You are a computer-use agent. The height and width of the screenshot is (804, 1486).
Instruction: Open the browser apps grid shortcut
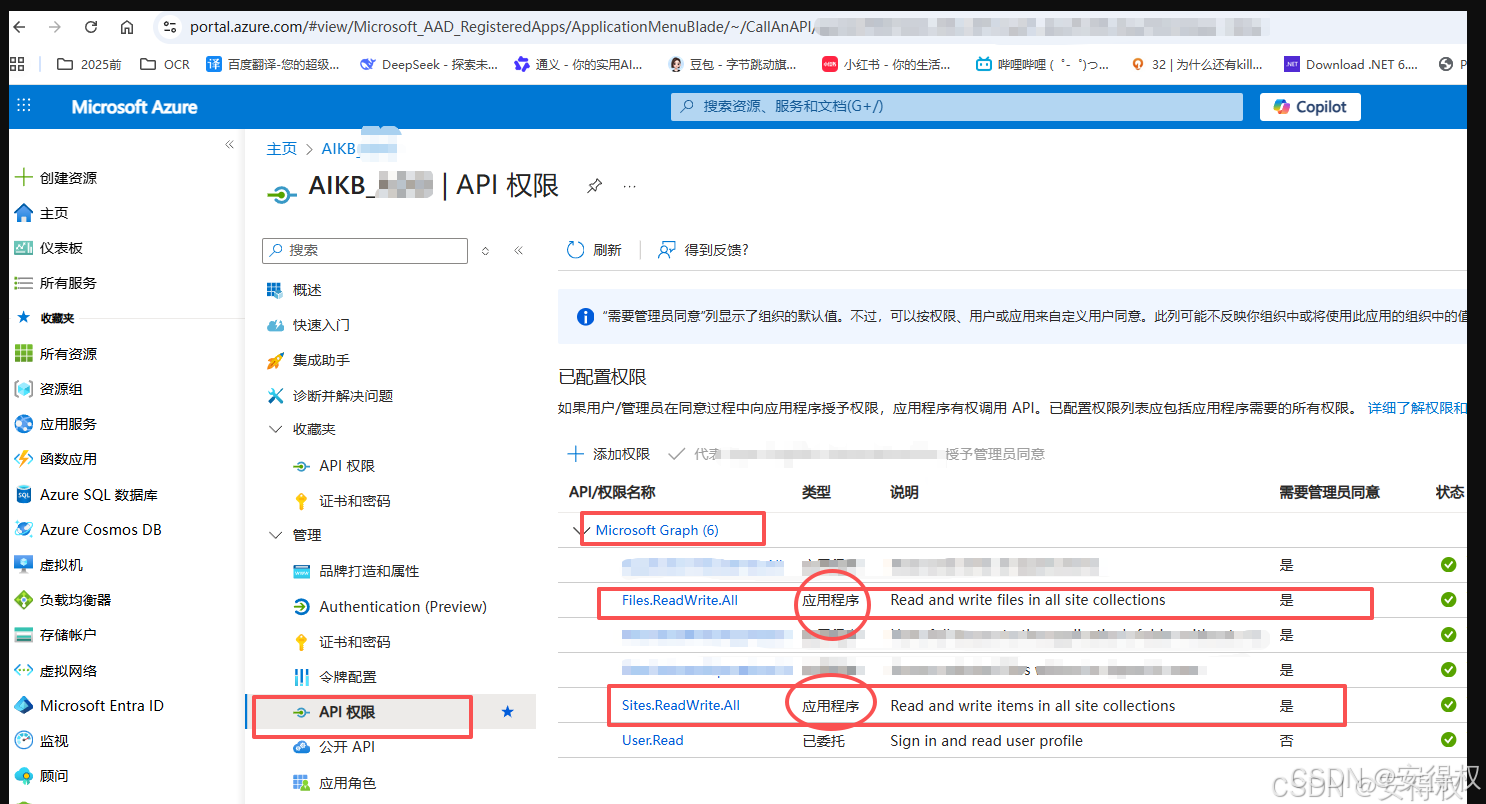coord(16,64)
